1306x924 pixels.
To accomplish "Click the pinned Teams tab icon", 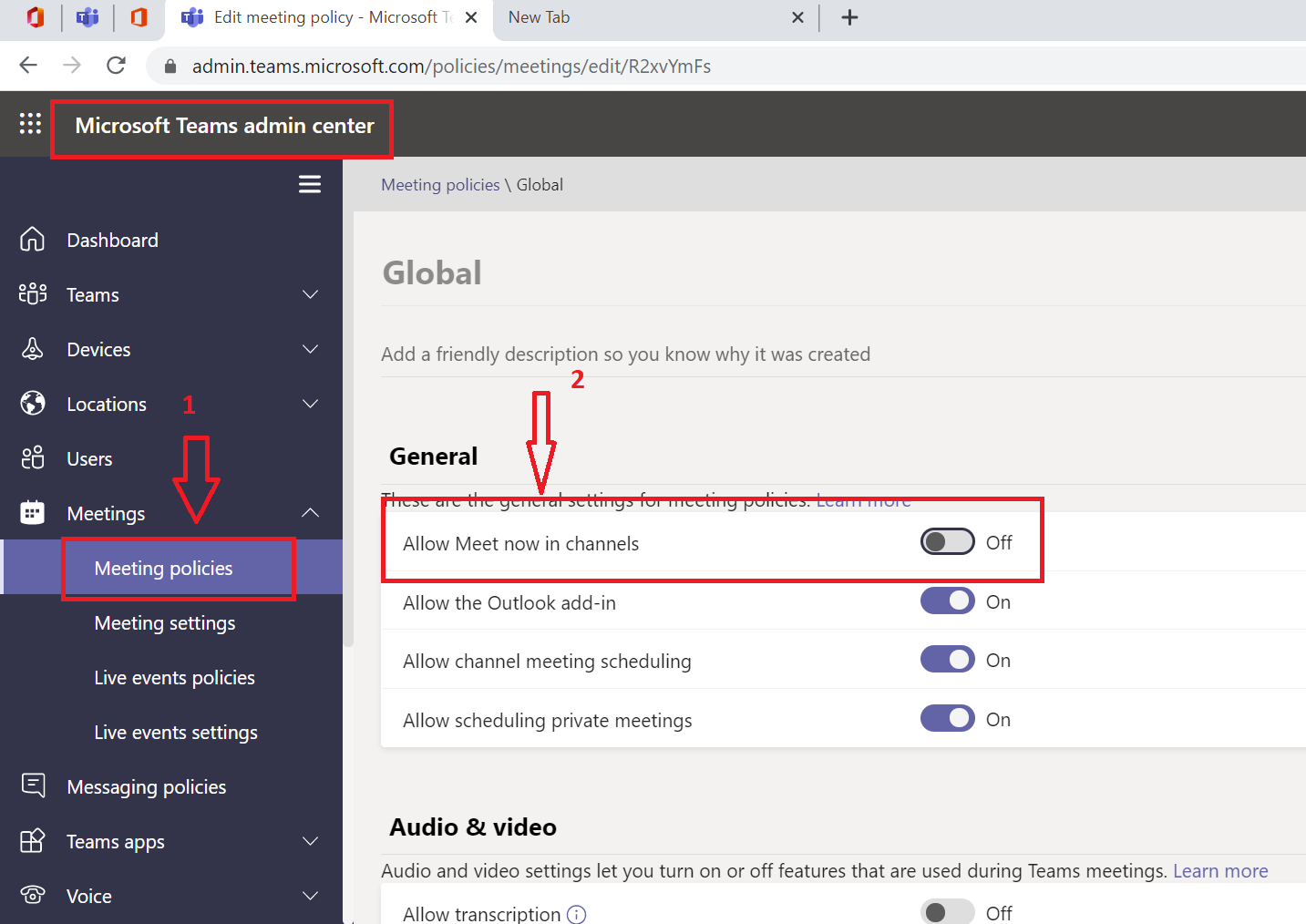I will (x=87, y=17).
